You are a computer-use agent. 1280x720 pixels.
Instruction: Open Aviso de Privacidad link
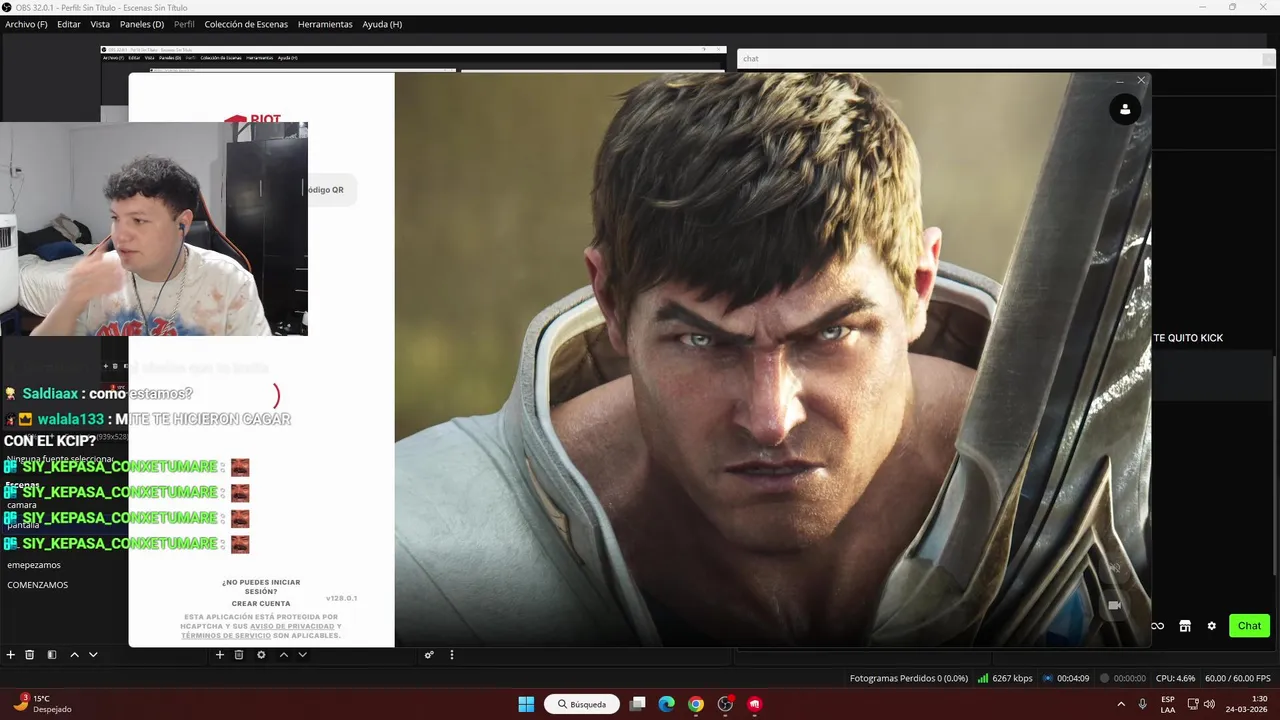point(292,626)
